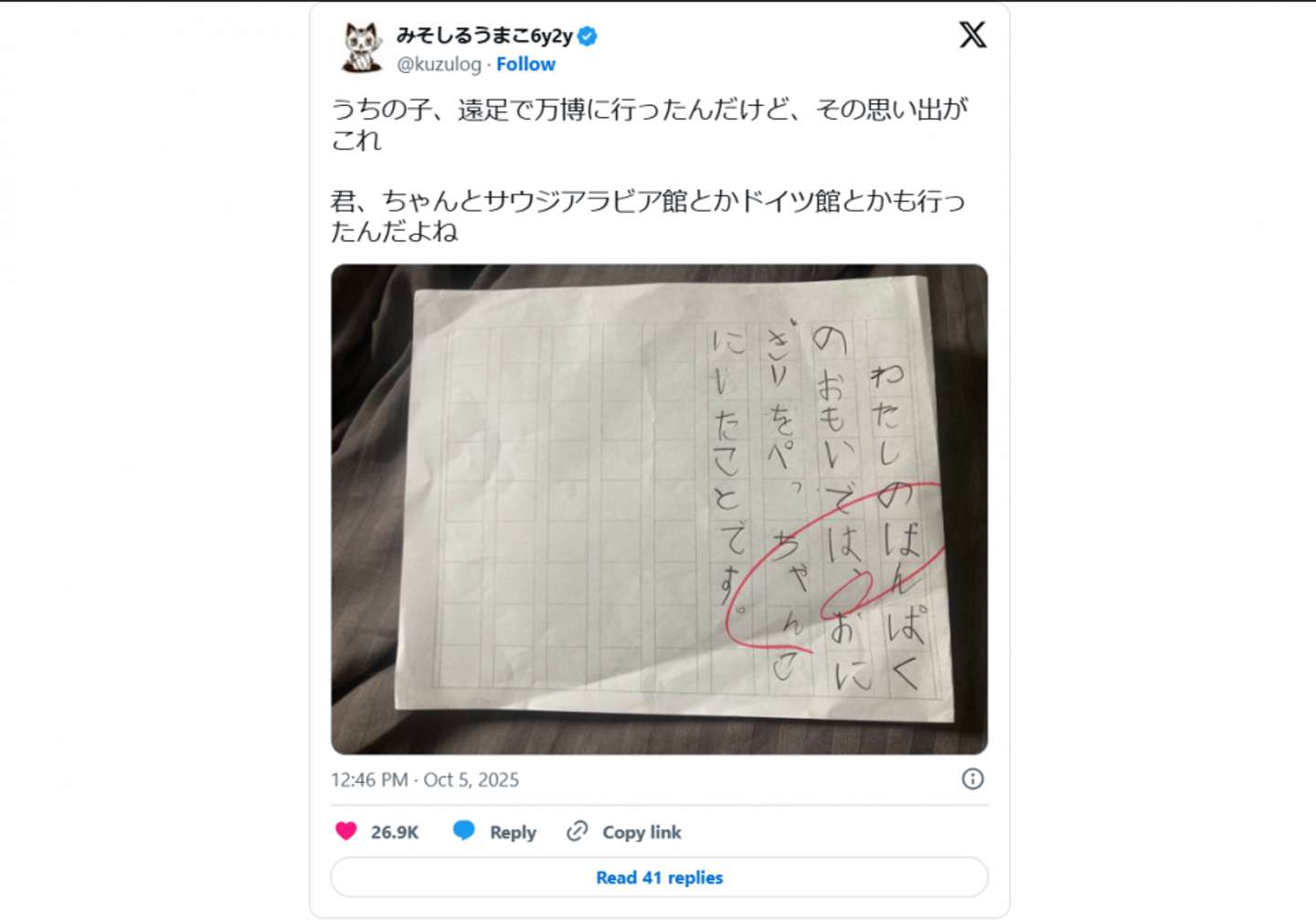Open the みそしるうまこ6y2y display name
Image resolution: width=1316 pixels, height=920 pixels.
click(x=484, y=37)
